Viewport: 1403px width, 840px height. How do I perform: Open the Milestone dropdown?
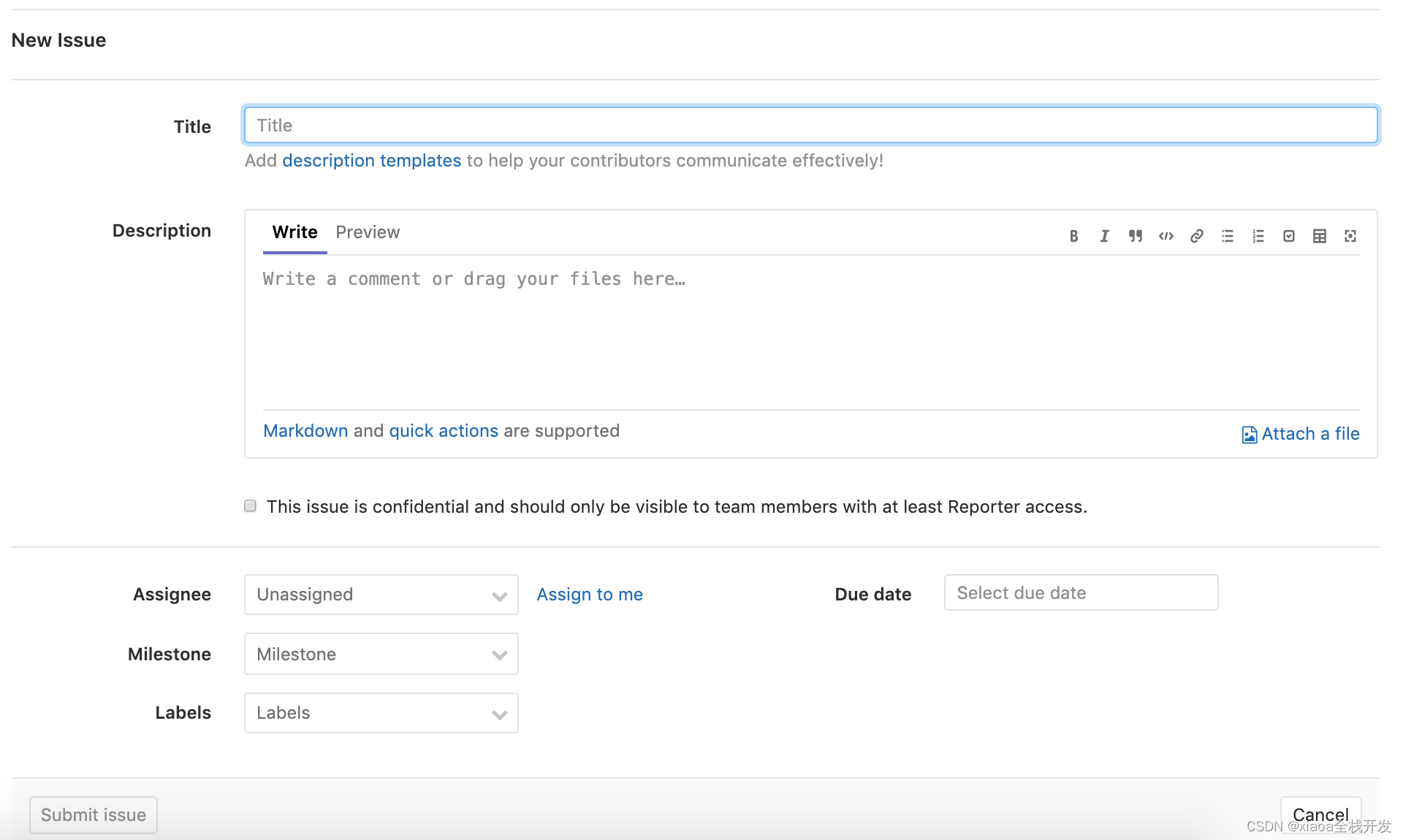(381, 654)
